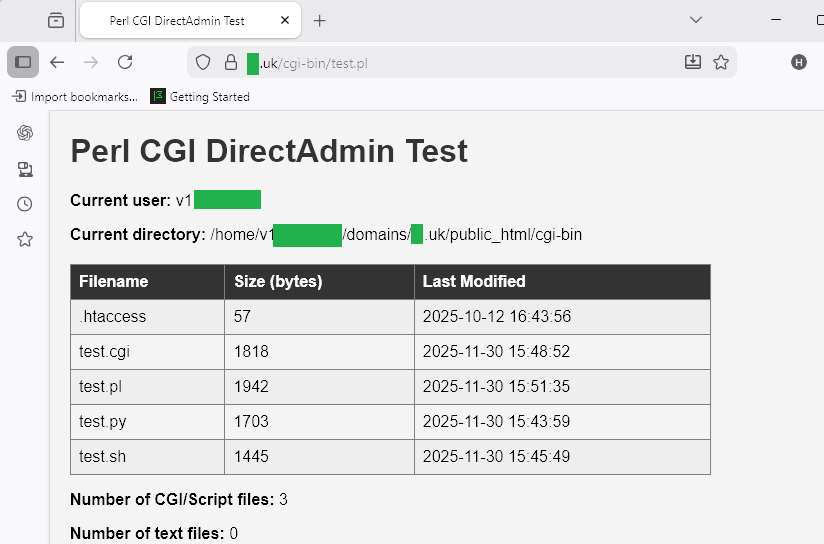Click the tracking protection shield icon
The height and width of the screenshot is (544, 824).
(203, 62)
